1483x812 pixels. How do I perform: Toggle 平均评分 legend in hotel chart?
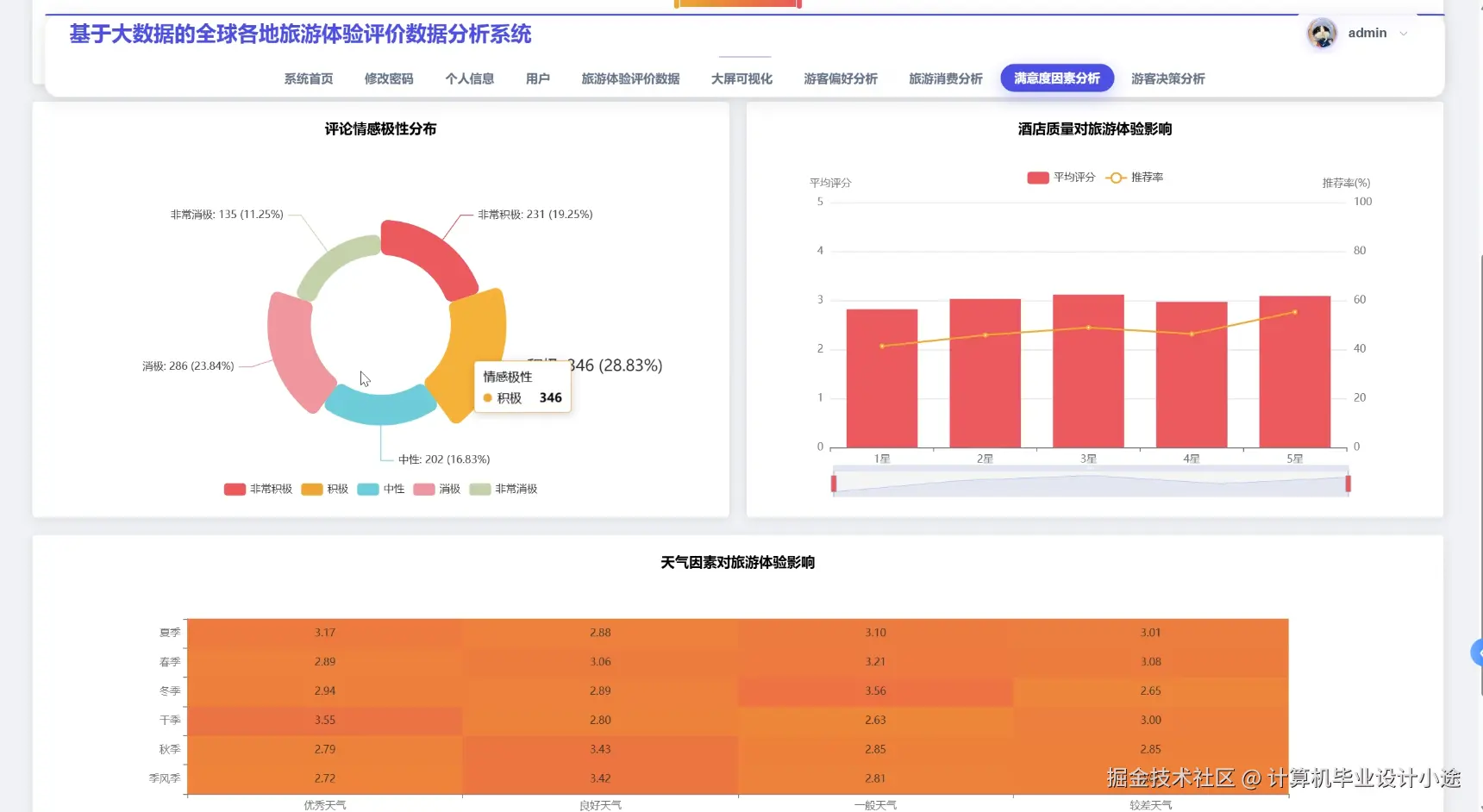(x=1061, y=178)
